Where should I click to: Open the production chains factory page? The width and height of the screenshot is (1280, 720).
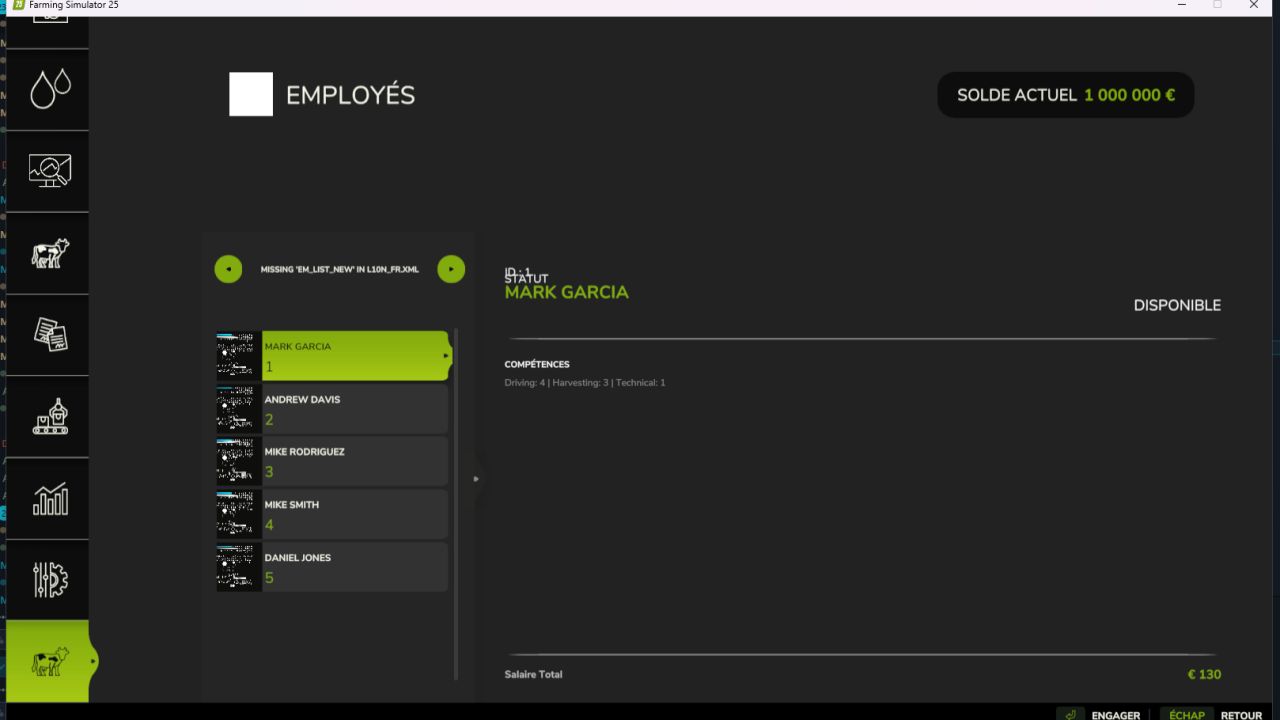[49, 417]
